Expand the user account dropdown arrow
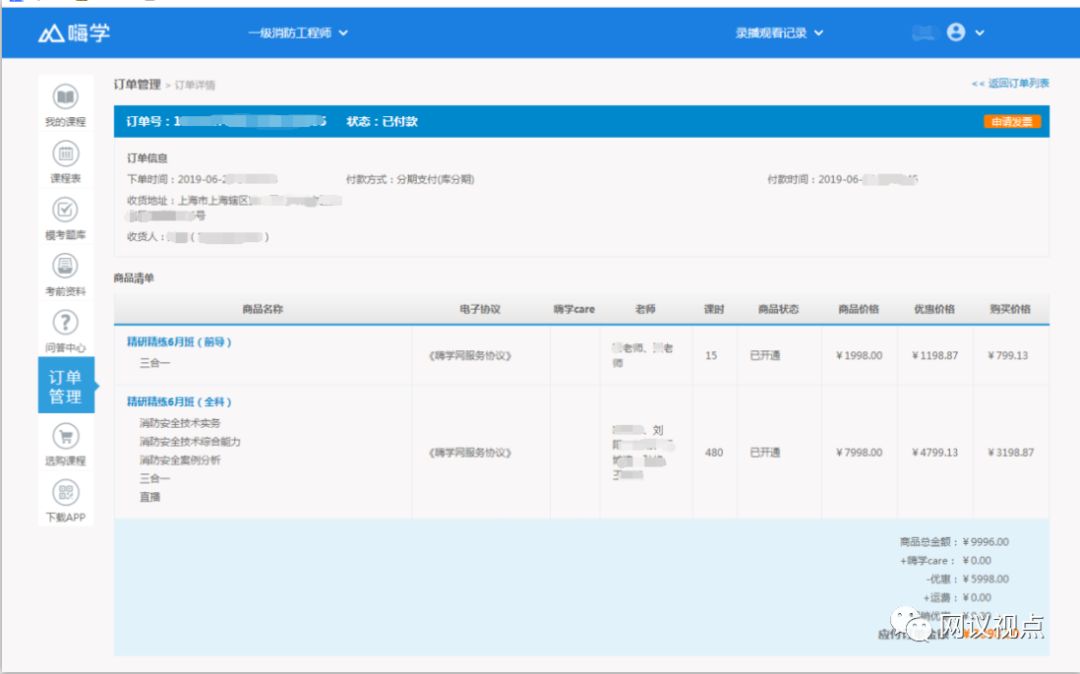 pos(980,33)
